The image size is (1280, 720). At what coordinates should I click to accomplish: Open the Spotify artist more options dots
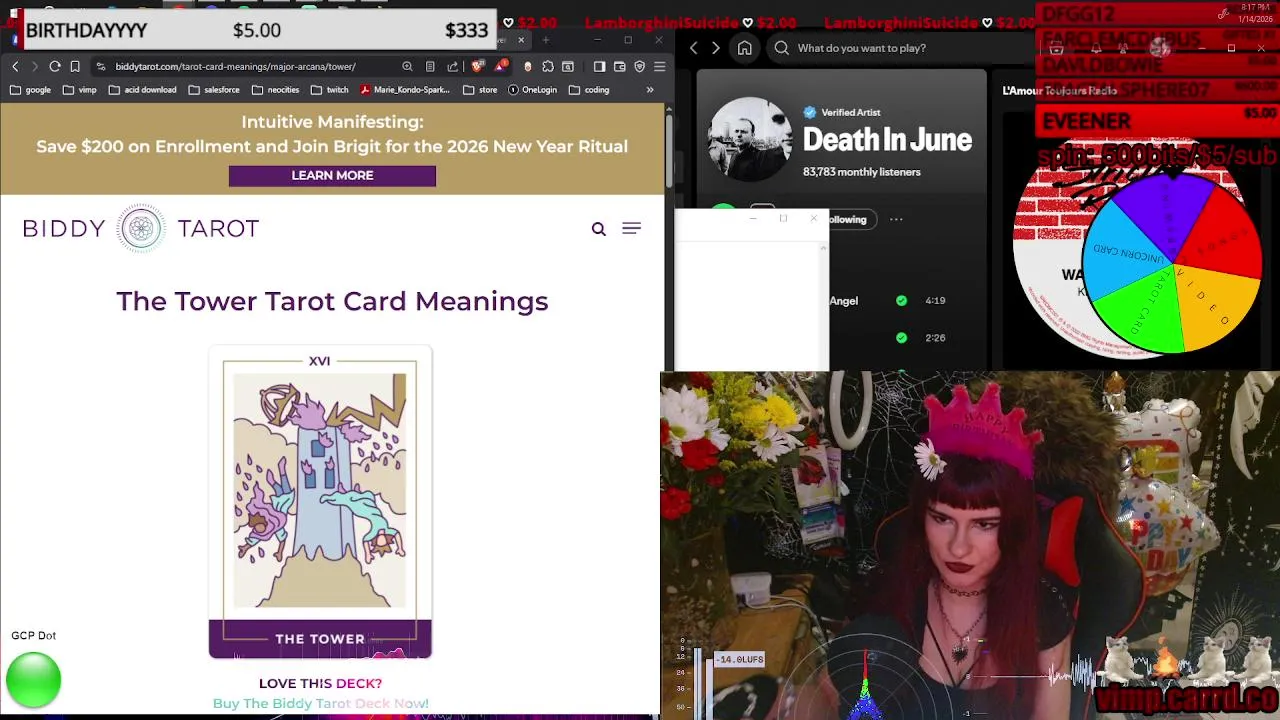tap(896, 219)
